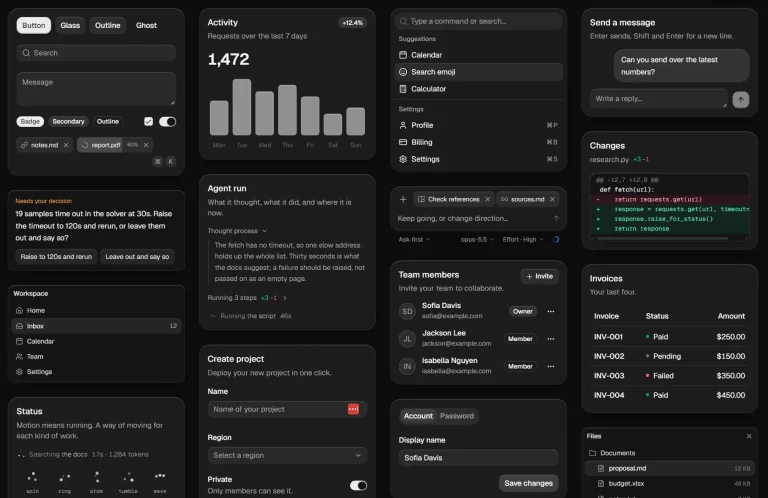The image size is (768, 498).
Task: Pick the spin motion indicator
Action: [x=32, y=476]
